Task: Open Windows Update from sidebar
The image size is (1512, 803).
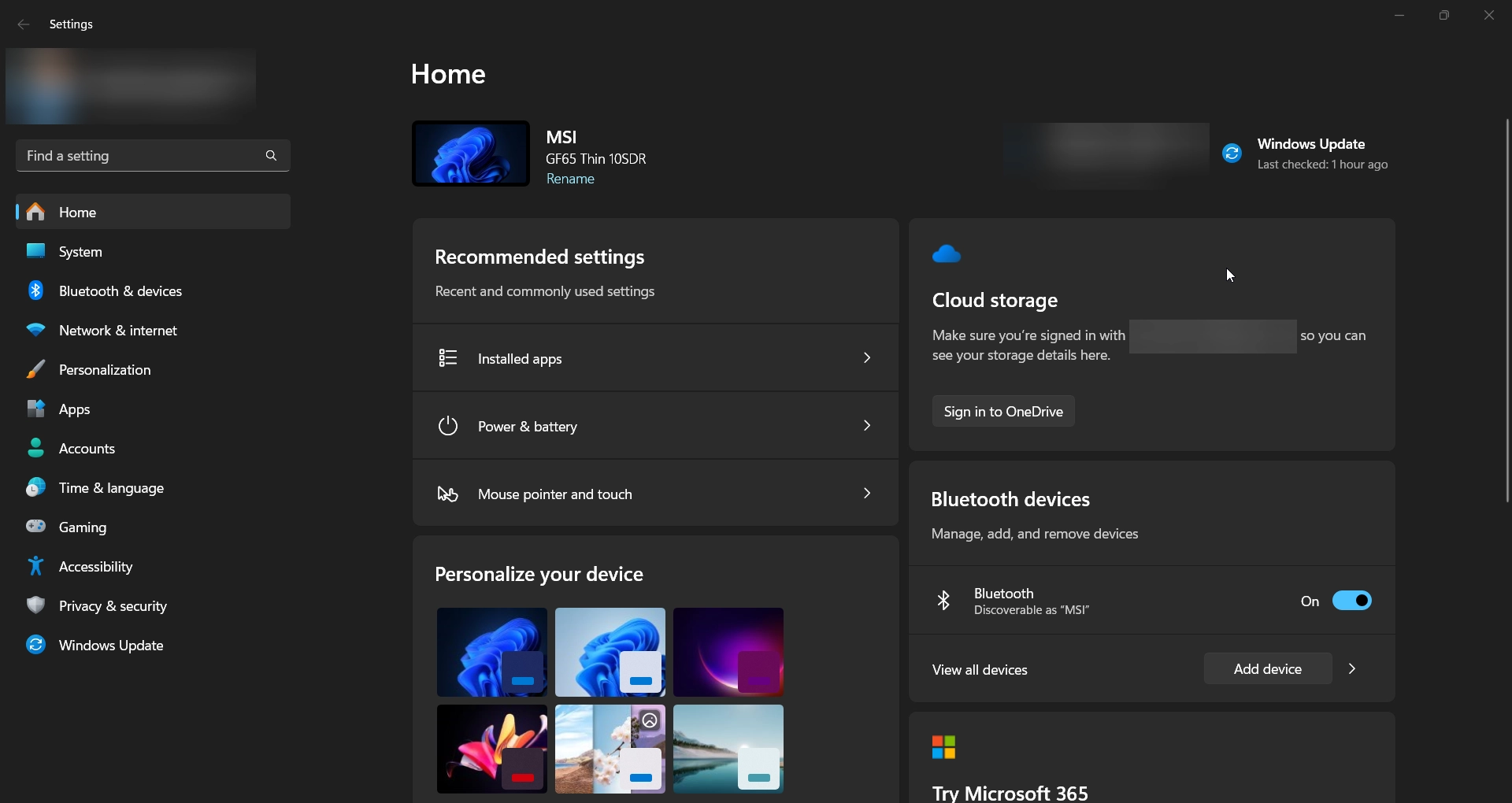Action: [153, 645]
